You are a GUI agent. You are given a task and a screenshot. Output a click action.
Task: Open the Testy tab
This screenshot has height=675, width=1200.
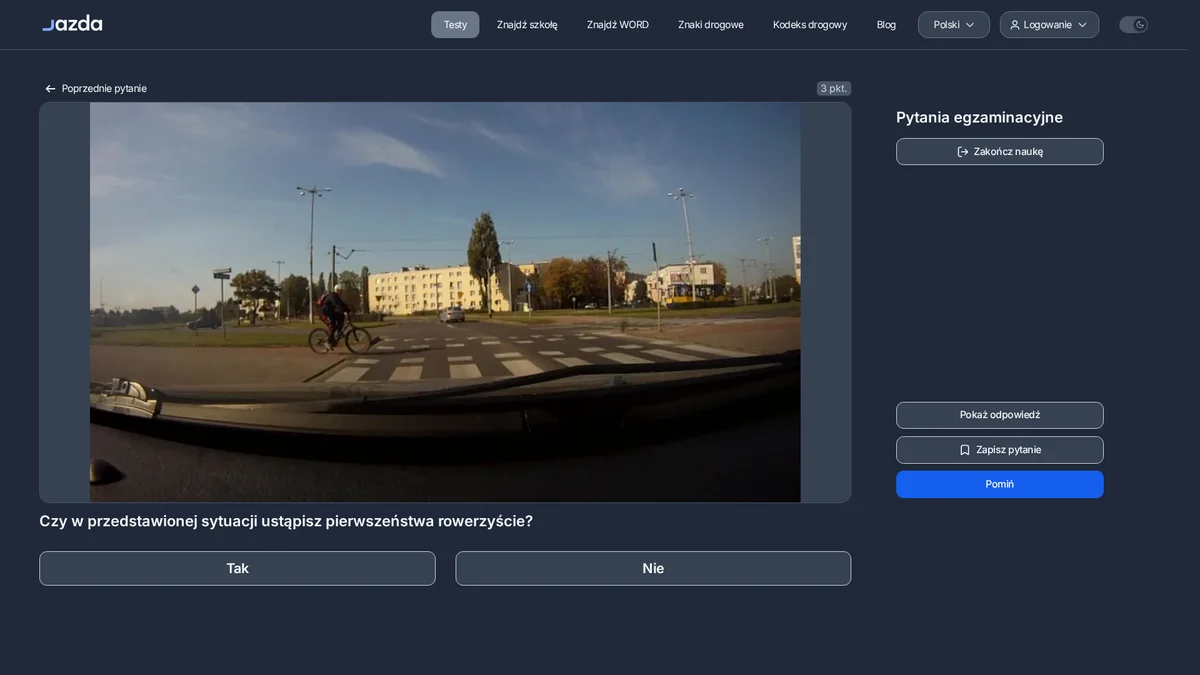455,25
